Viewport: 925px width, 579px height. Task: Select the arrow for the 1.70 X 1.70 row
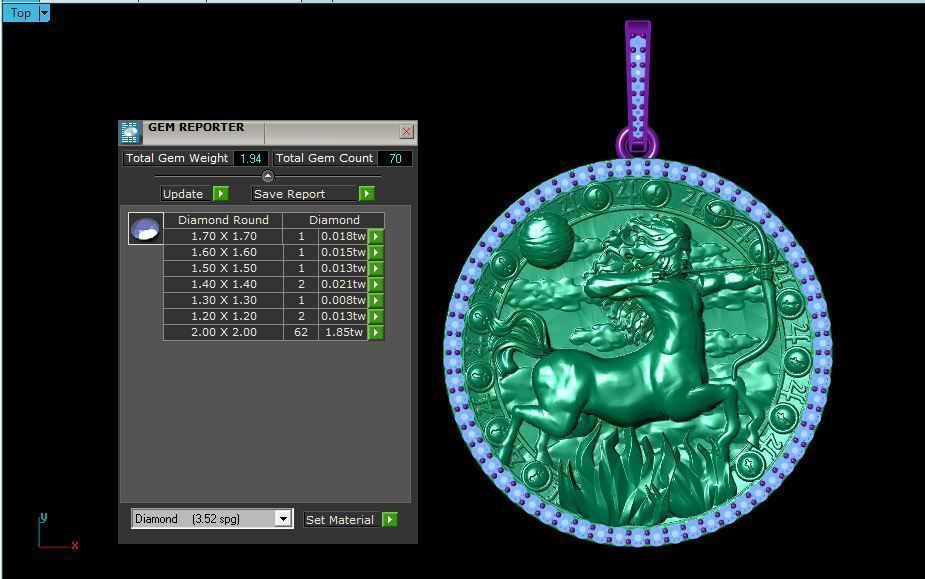click(376, 236)
